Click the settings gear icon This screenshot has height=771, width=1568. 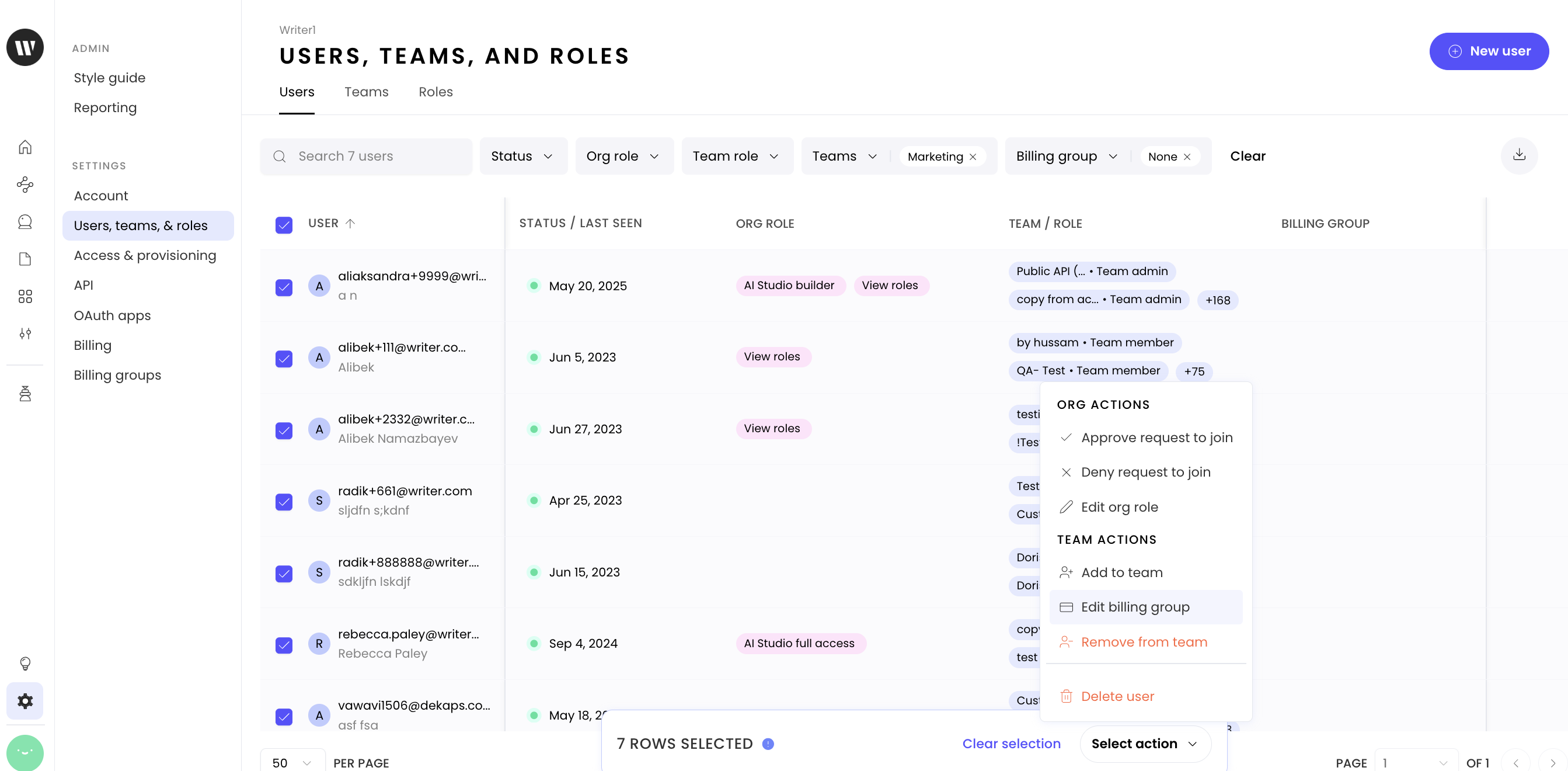(x=25, y=700)
